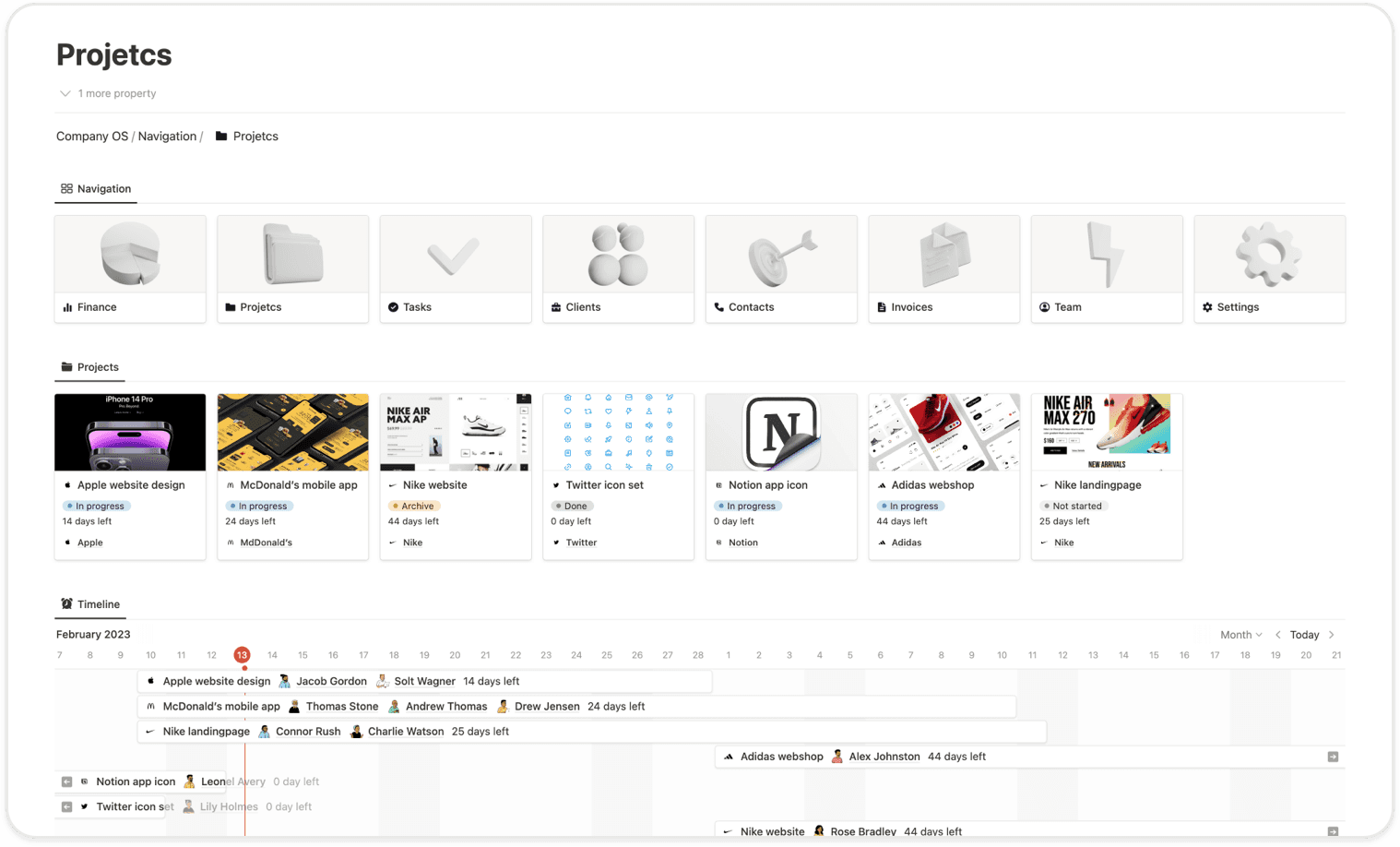Image resolution: width=1400 pixels, height=847 pixels.
Task: Click the person icon beside Team
Action: (x=1045, y=307)
